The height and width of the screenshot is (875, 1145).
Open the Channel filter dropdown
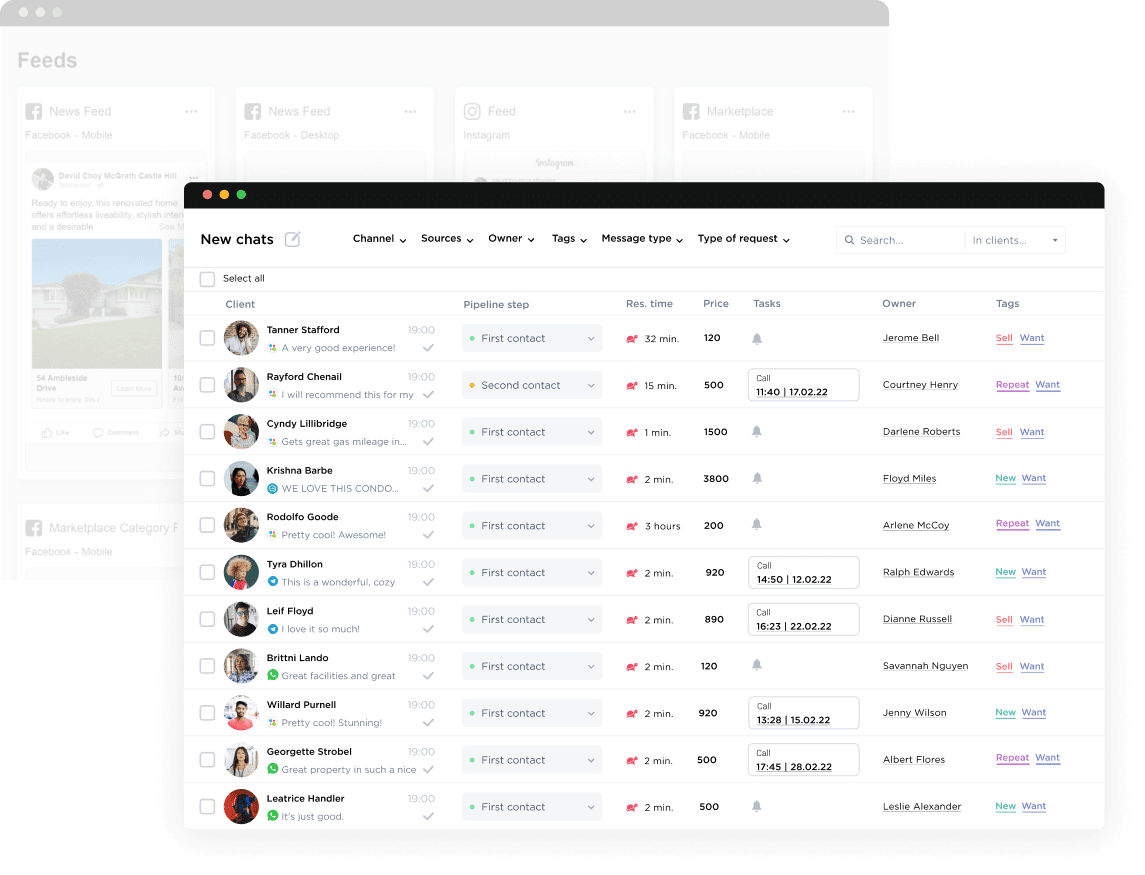coord(379,239)
